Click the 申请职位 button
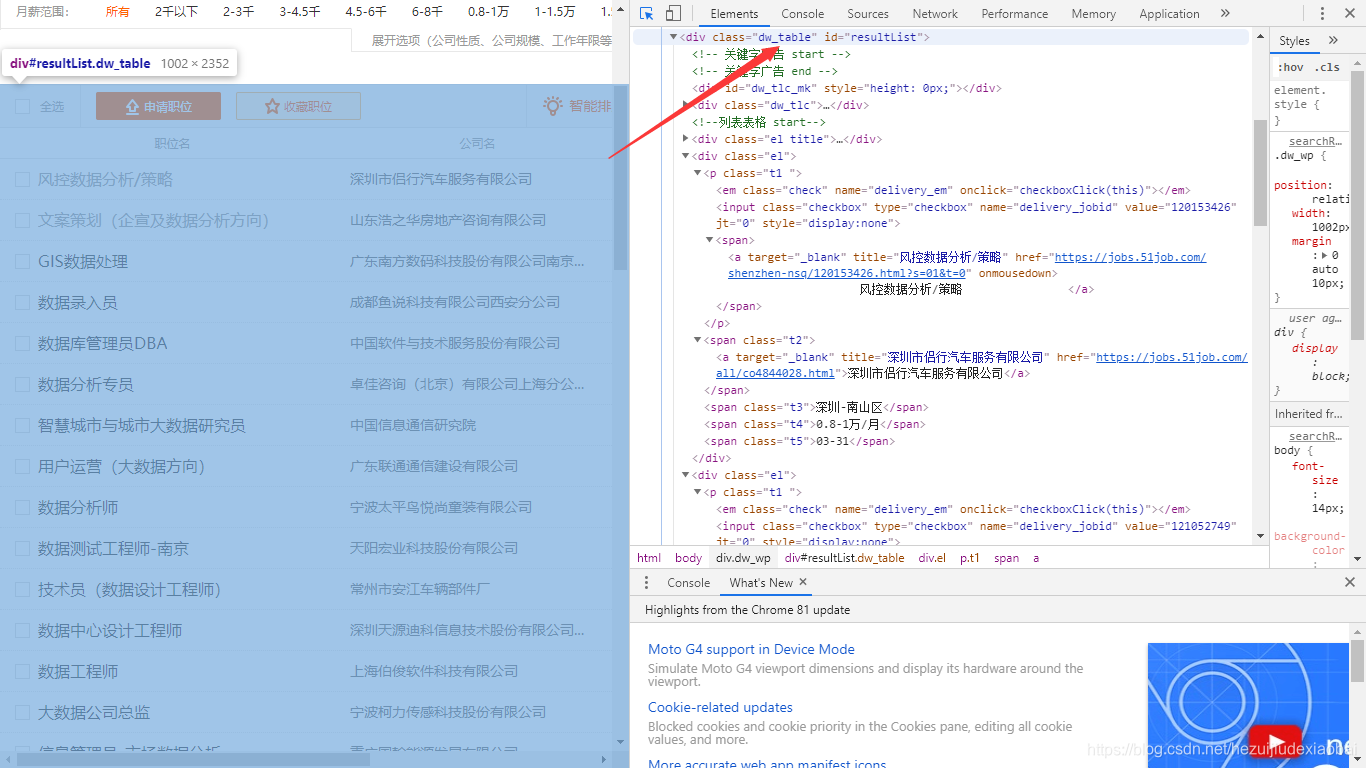The width and height of the screenshot is (1366, 768). click(x=158, y=106)
